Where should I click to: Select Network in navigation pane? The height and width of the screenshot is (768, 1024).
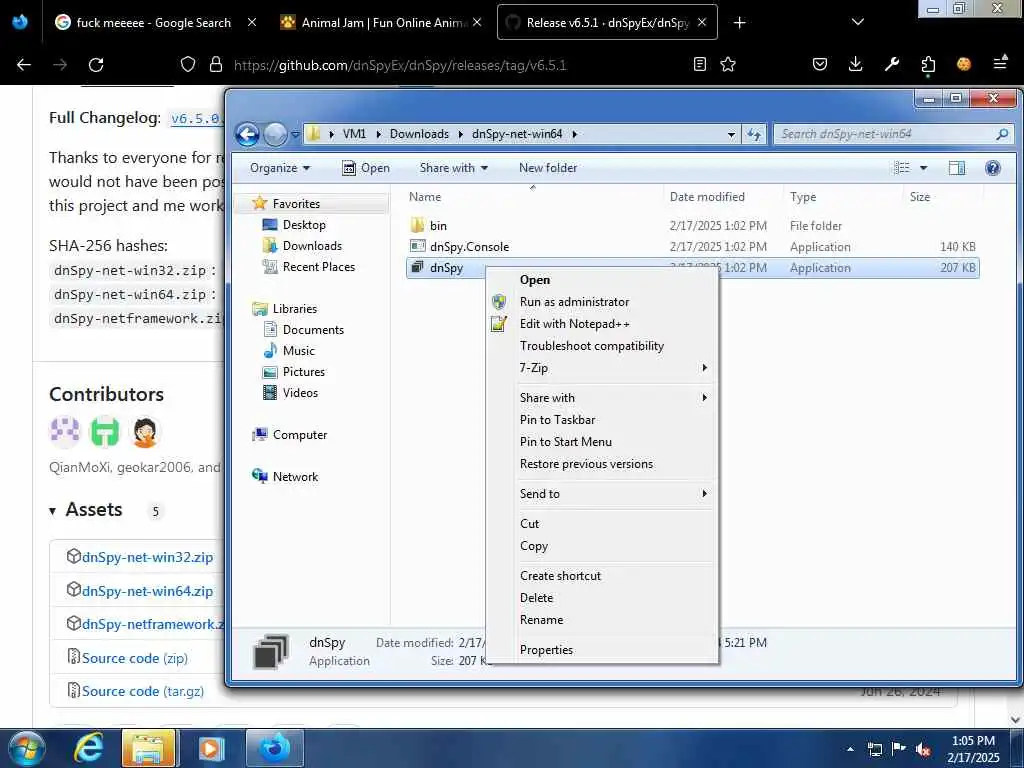[295, 477]
